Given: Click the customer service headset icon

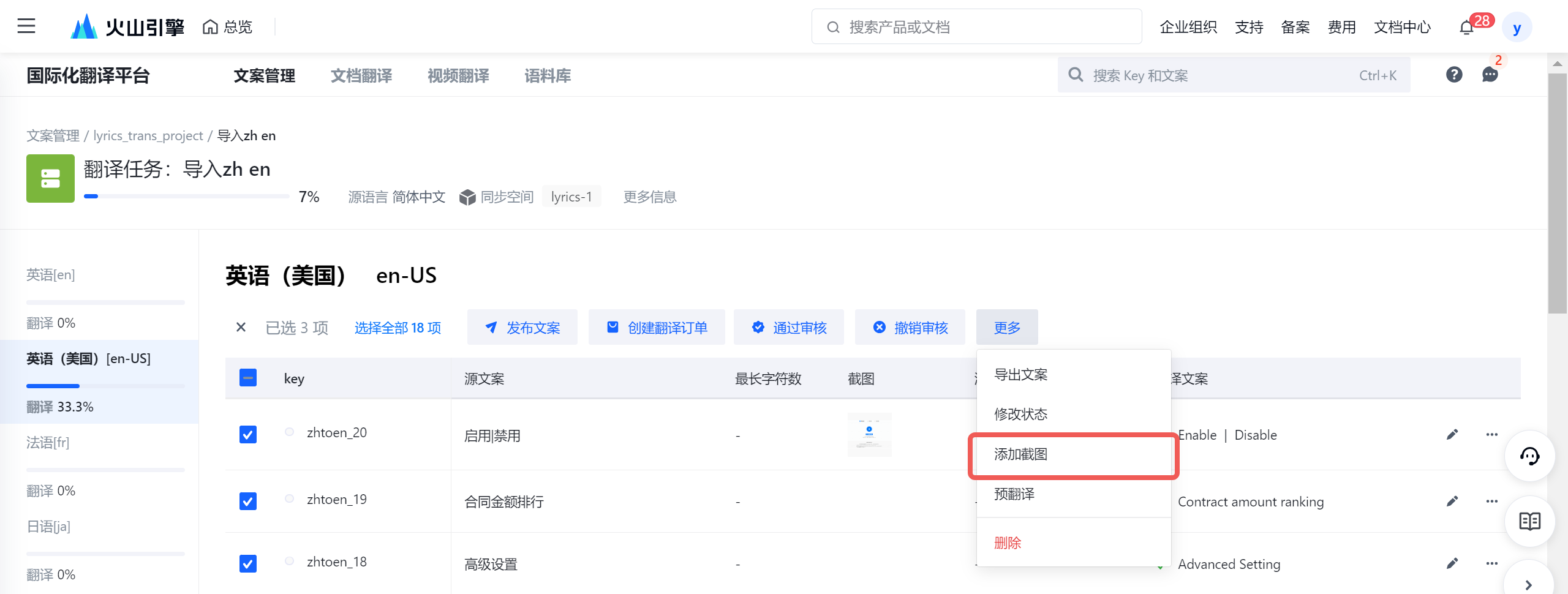Looking at the screenshot, I should [1529, 456].
